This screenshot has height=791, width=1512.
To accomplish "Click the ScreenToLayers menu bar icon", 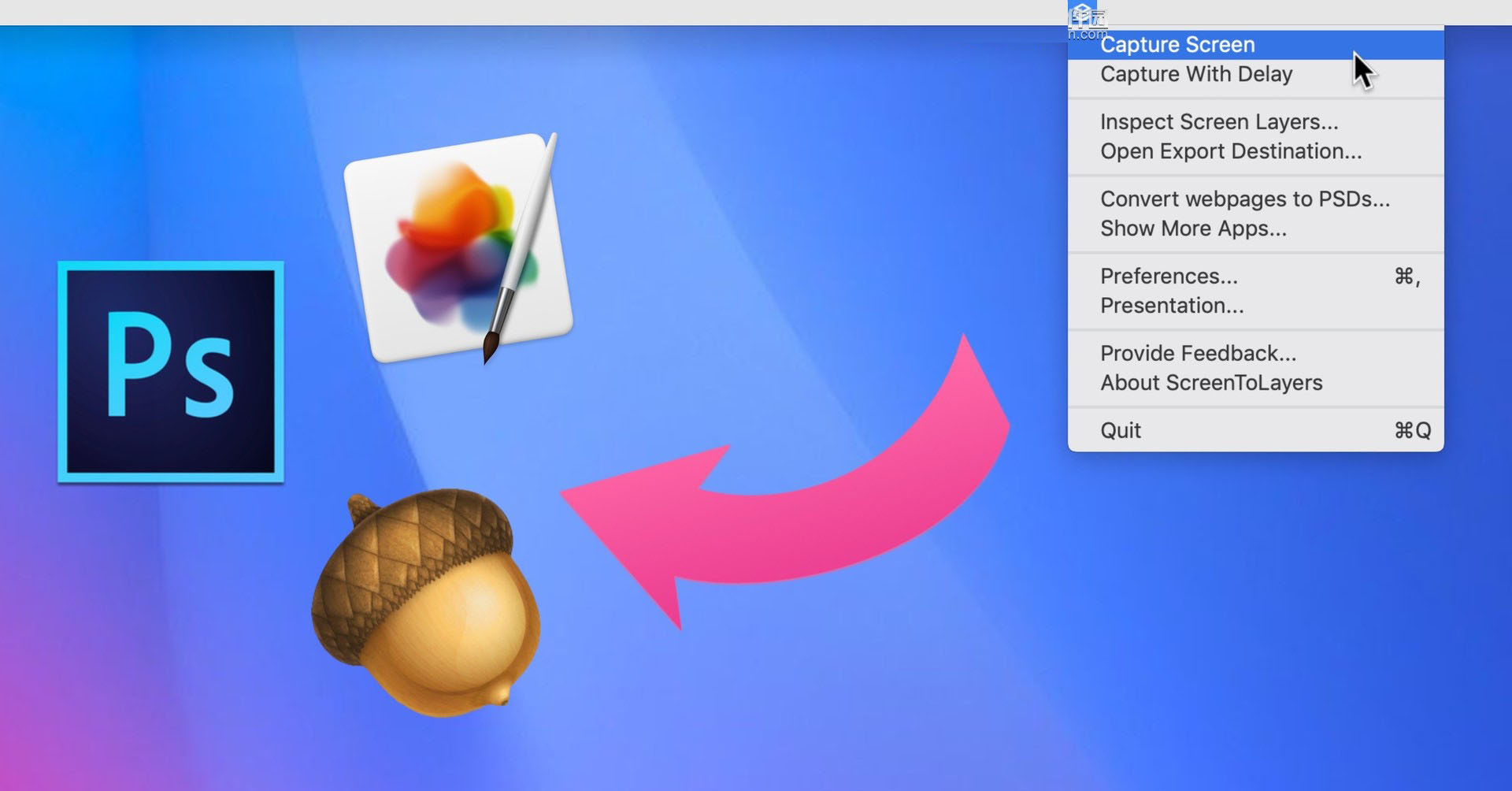I will pyautogui.click(x=1082, y=13).
